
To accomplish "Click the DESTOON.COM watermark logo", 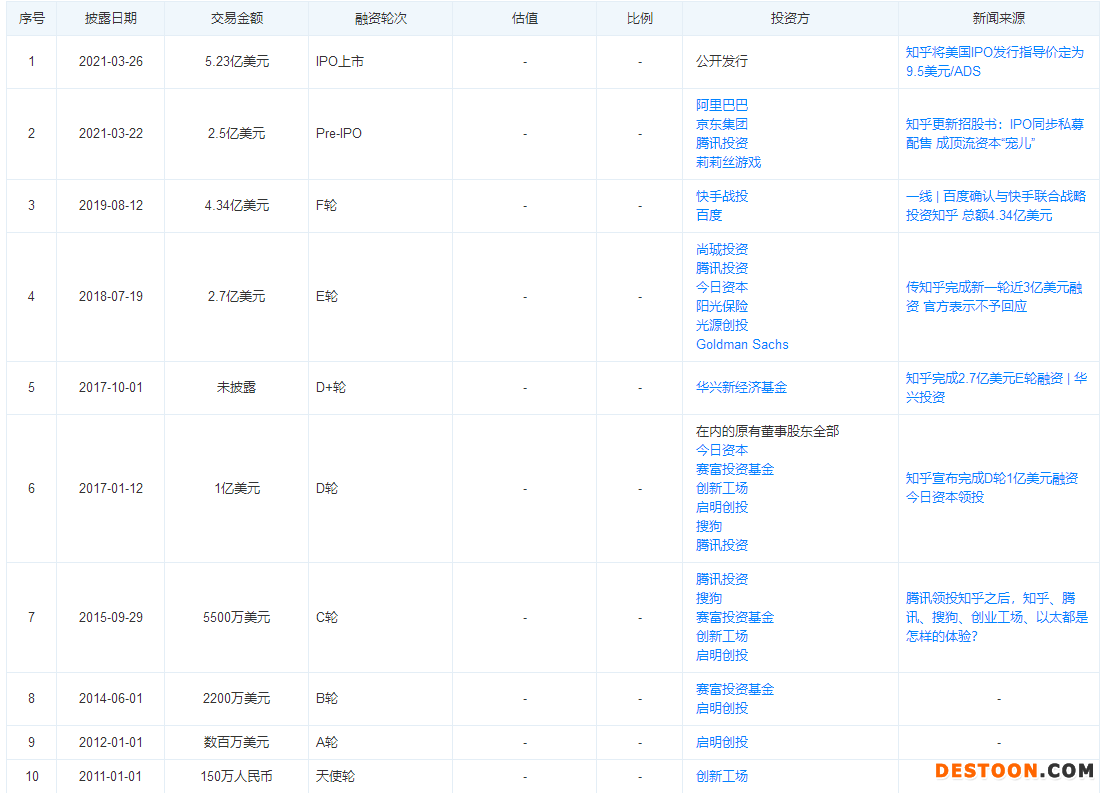I will [1014, 770].
